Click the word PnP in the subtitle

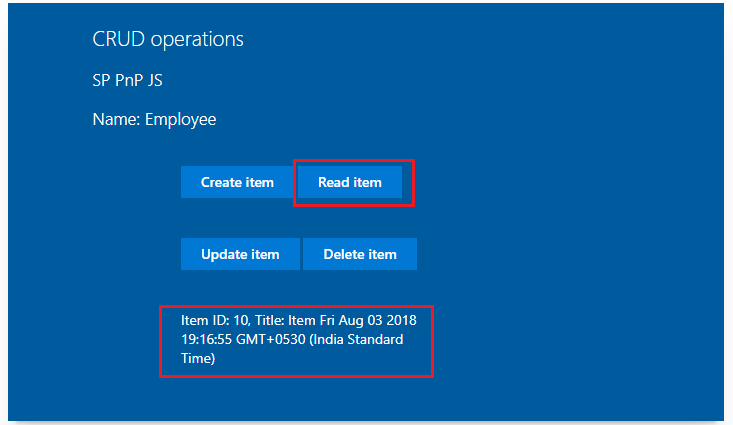130,80
